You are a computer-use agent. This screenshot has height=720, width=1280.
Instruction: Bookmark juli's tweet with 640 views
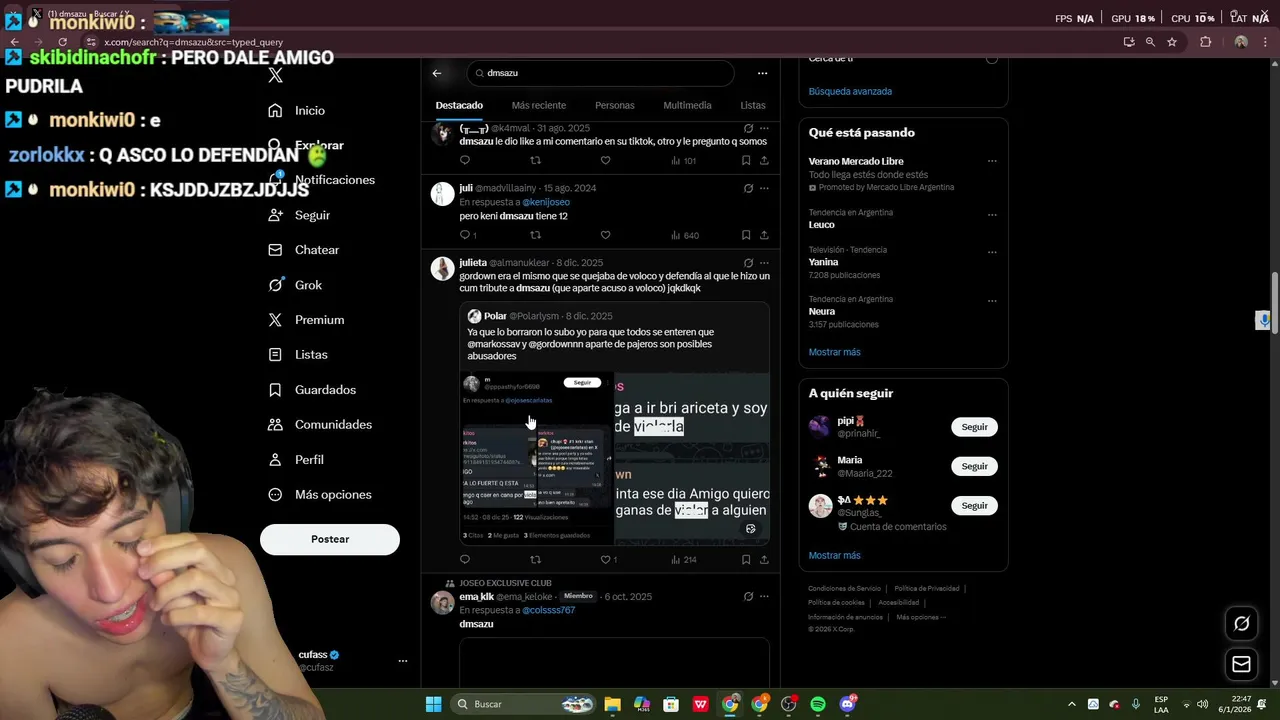point(746,235)
